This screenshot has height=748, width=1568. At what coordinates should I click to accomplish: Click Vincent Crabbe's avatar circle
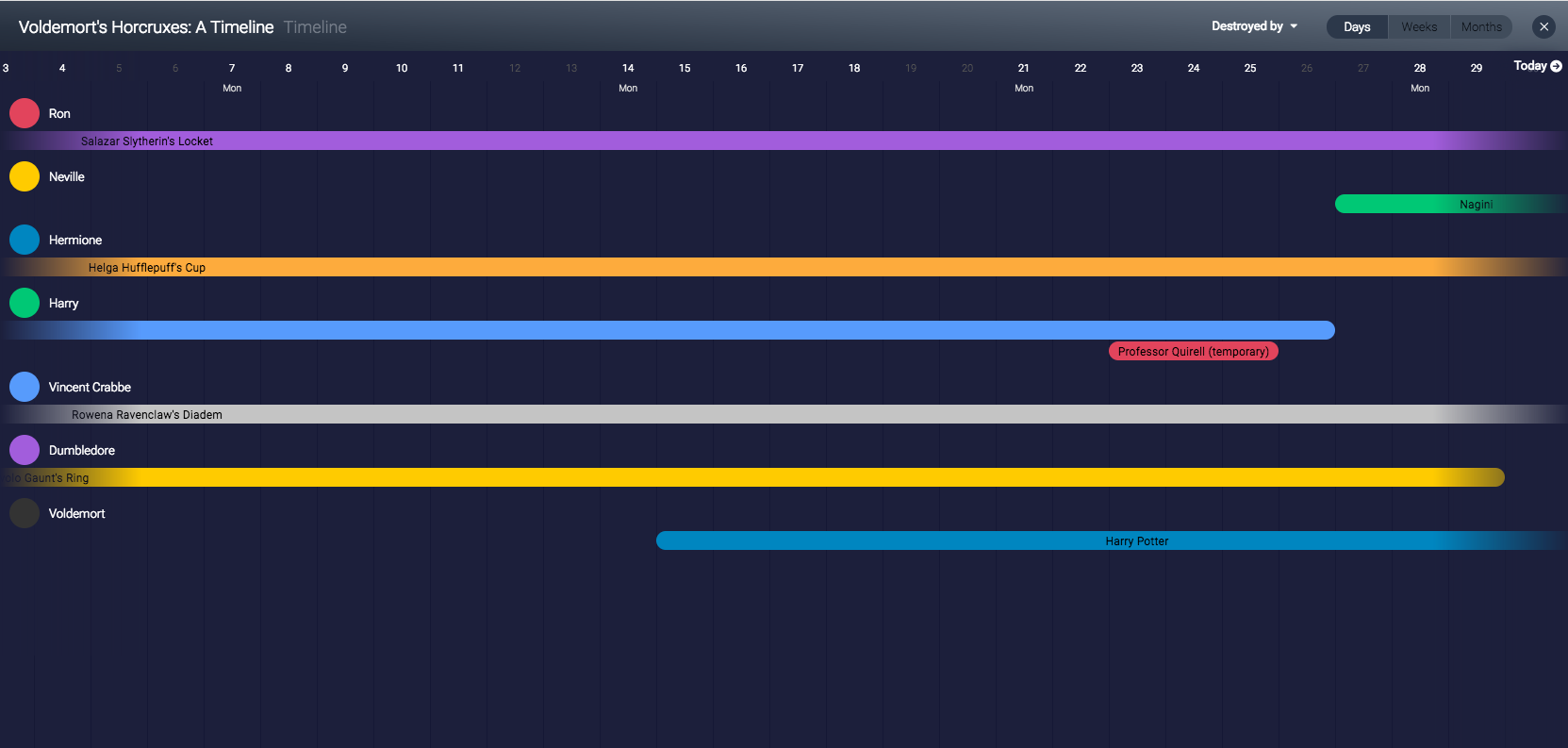(25, 387)
